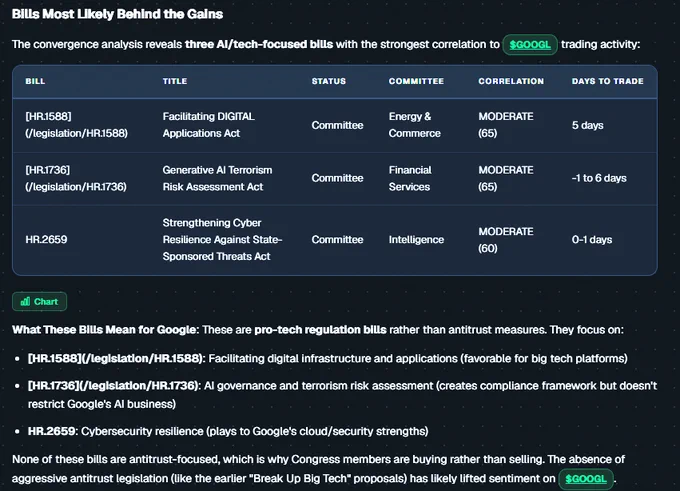Viewport: 680px width, 491px height.
Task: Sort by the BILL column header
Action: 35,81
